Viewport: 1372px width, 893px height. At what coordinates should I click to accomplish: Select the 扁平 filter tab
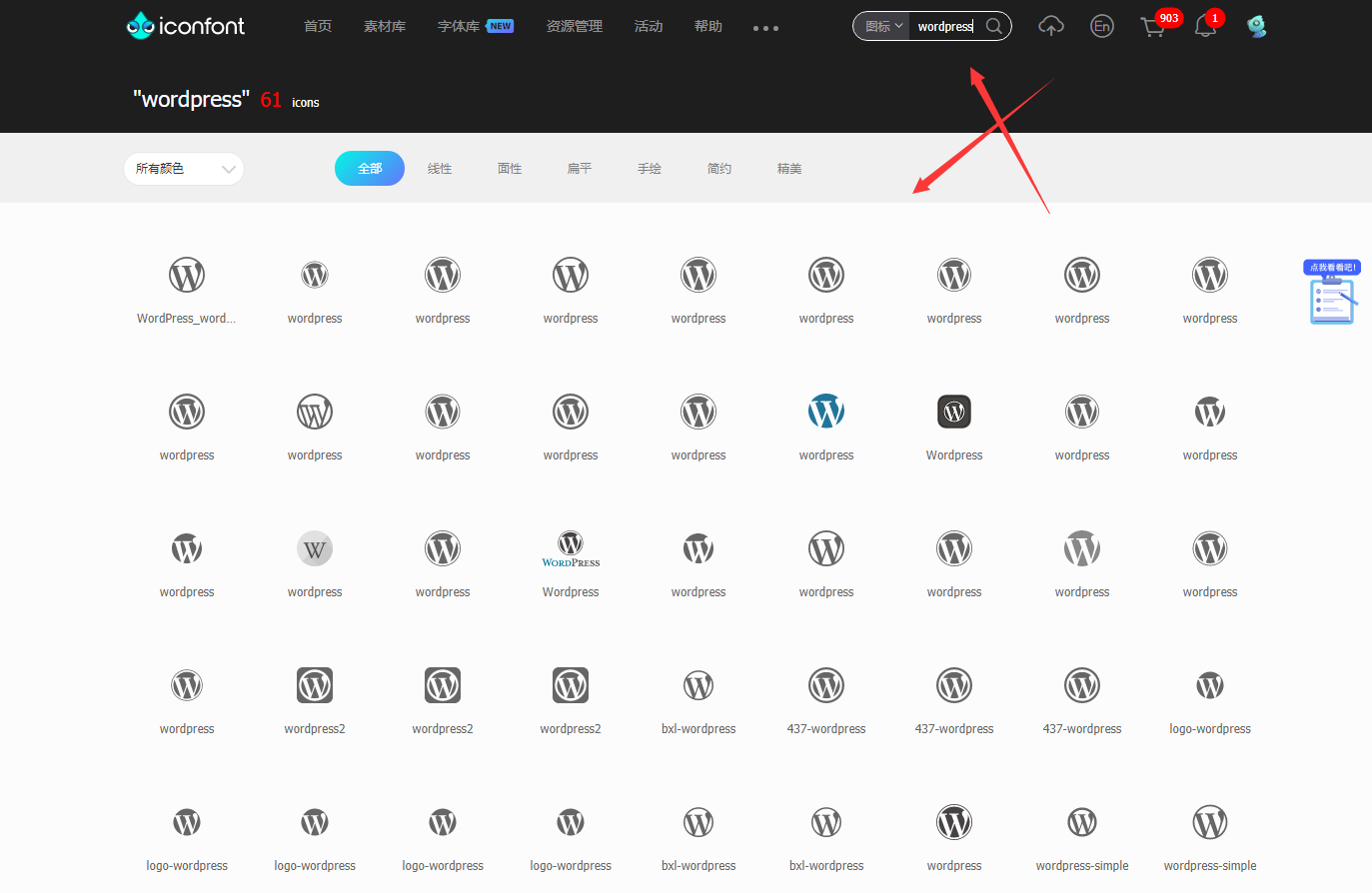pos(580,168)
